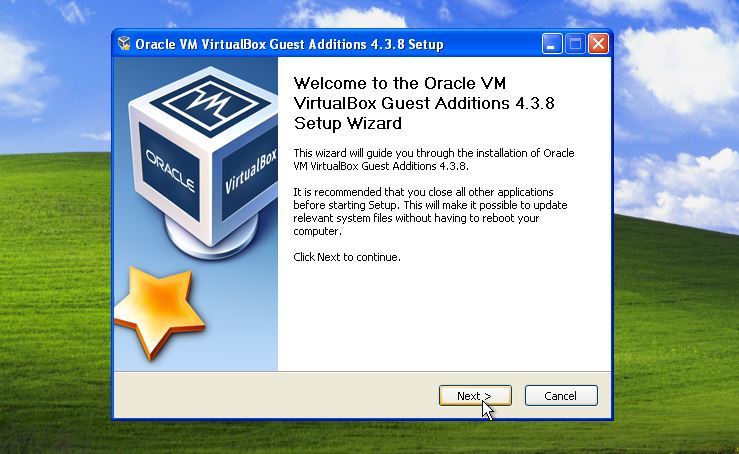Viewport: 739px width, 454px height.
Task: Close the setup window with red X
Action: pos(599,44)
